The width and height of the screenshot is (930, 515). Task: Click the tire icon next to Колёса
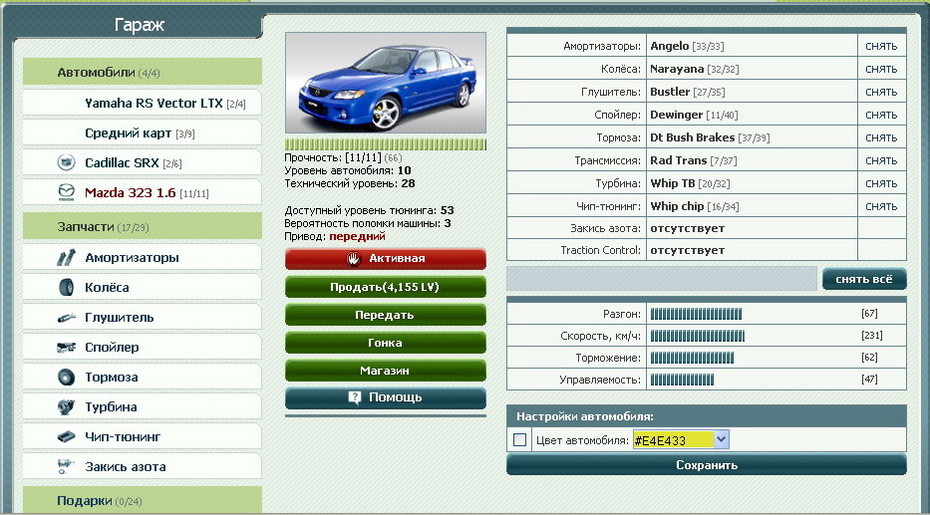(x=66, y=287)
